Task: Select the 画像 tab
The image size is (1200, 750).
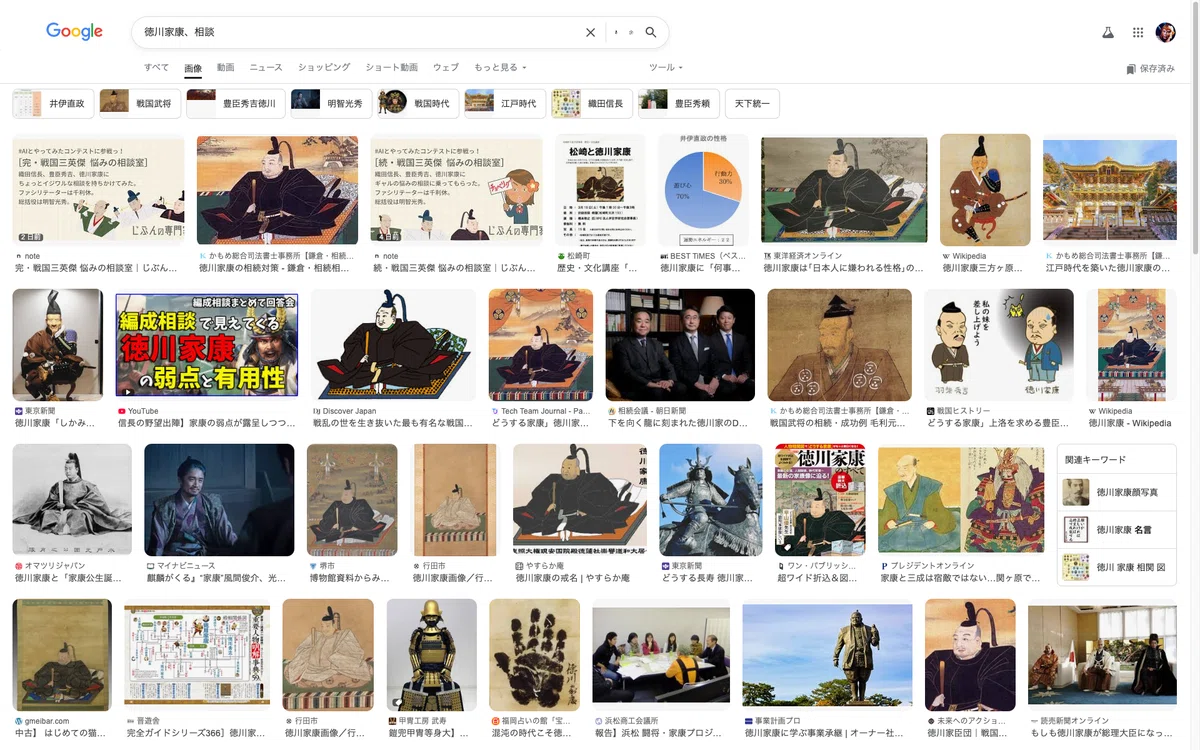Action: (x=193, y=68)
